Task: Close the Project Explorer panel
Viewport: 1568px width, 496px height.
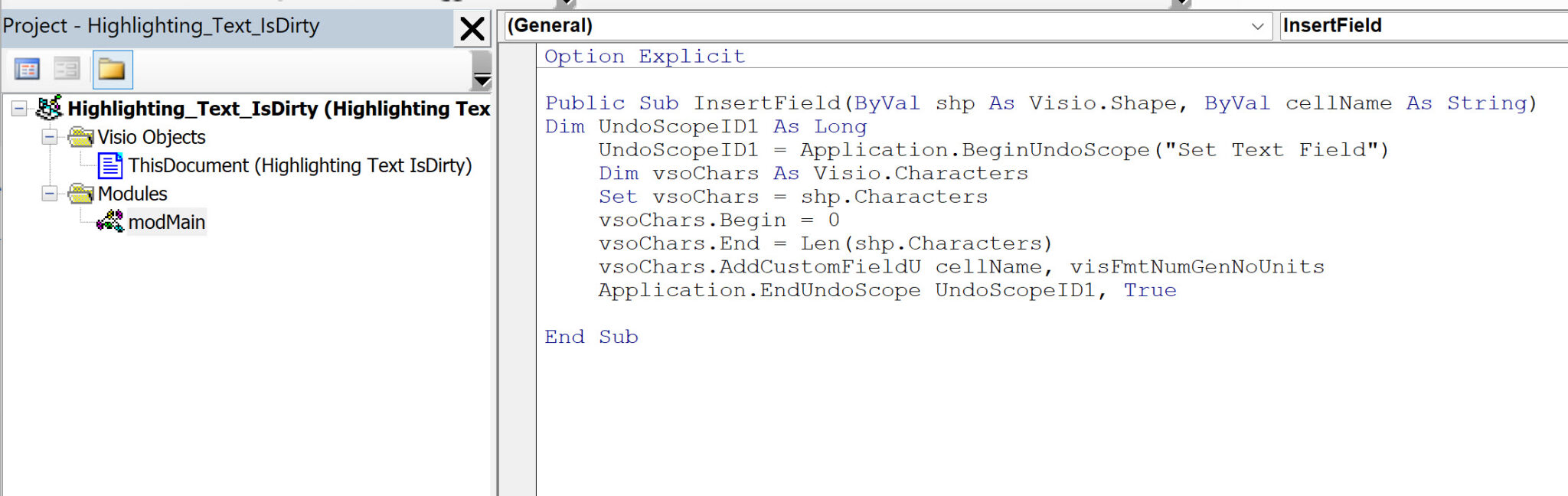Action: [472, 28]
